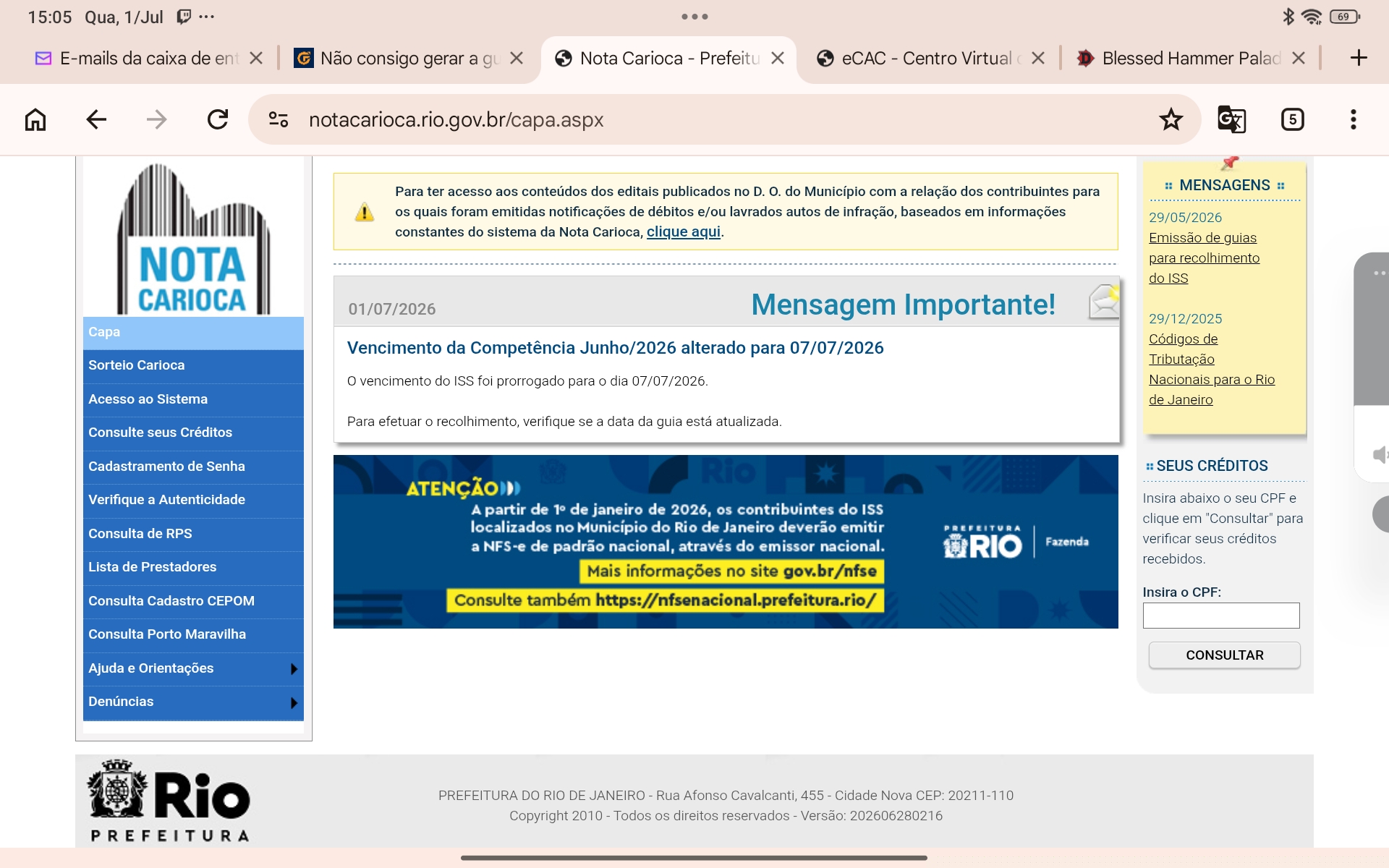This screenshot has height=868, width=1389.
Task: Reload the Nota Carioca page
Action: click(x=218, y=119)
